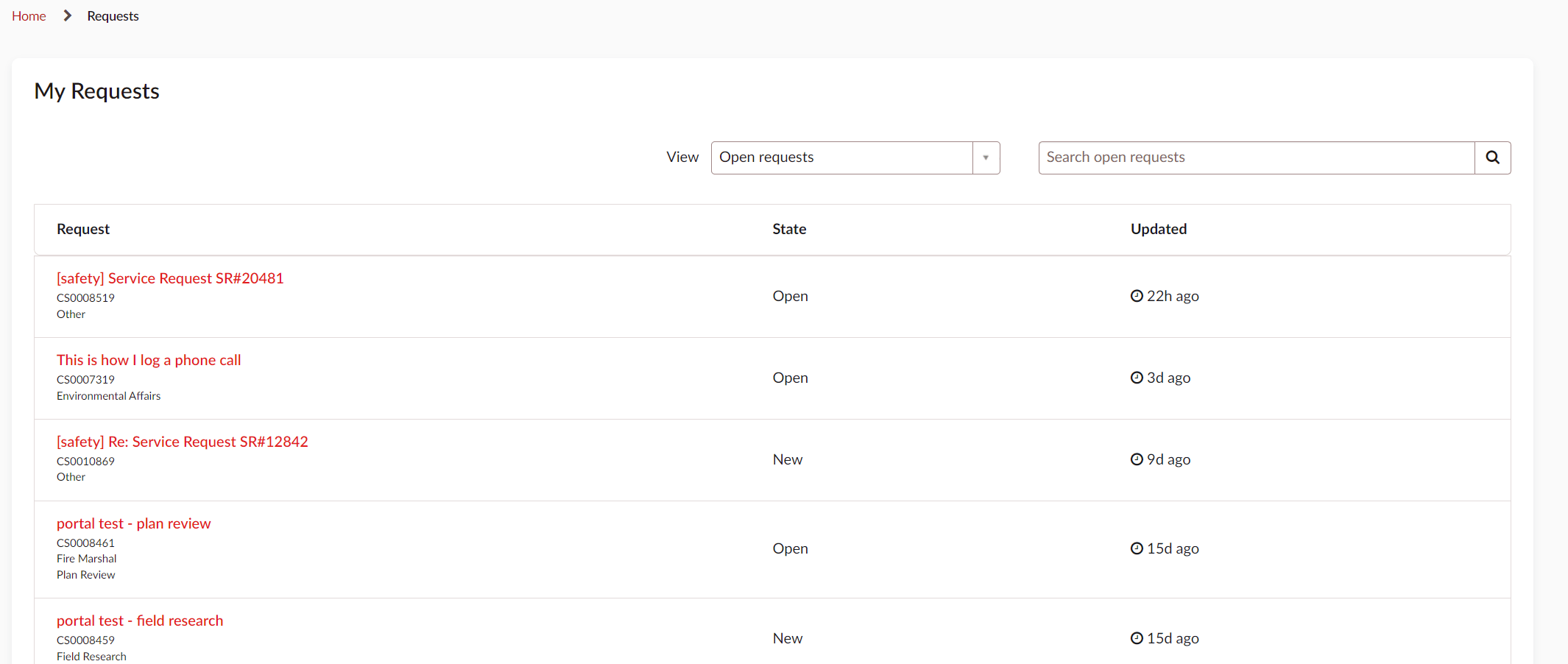Open Service Request SR#20481
This screenshot has width=1568, height=664.
[x=170, y=278]
